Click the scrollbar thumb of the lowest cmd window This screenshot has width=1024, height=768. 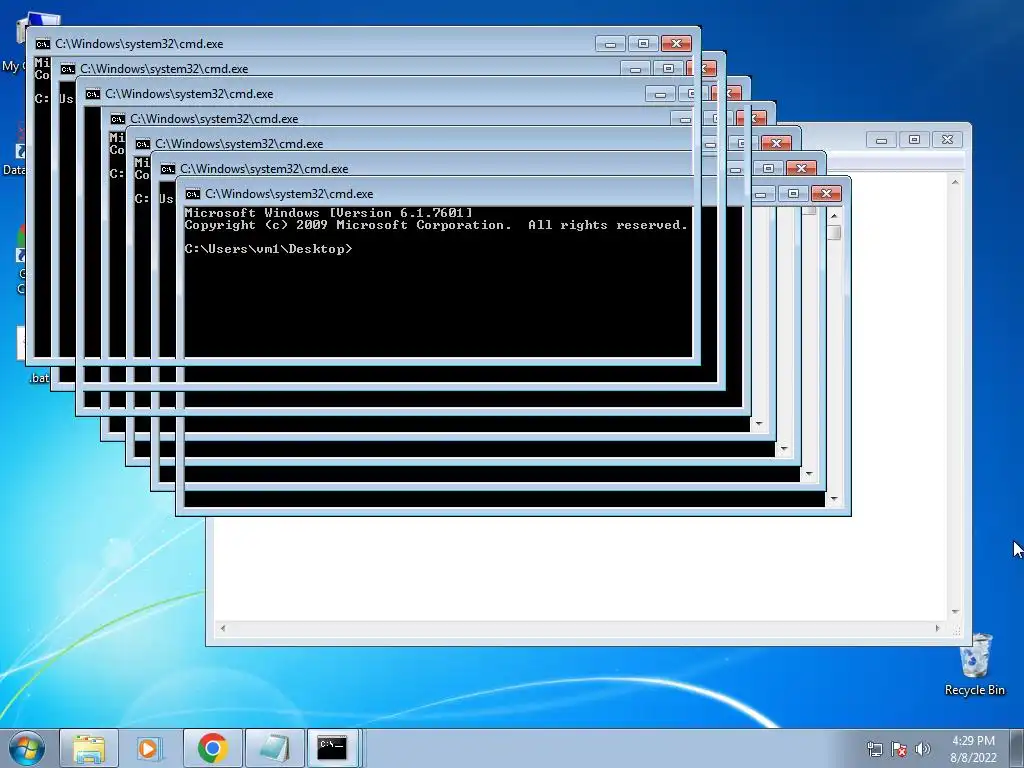[x=834, y=232]
